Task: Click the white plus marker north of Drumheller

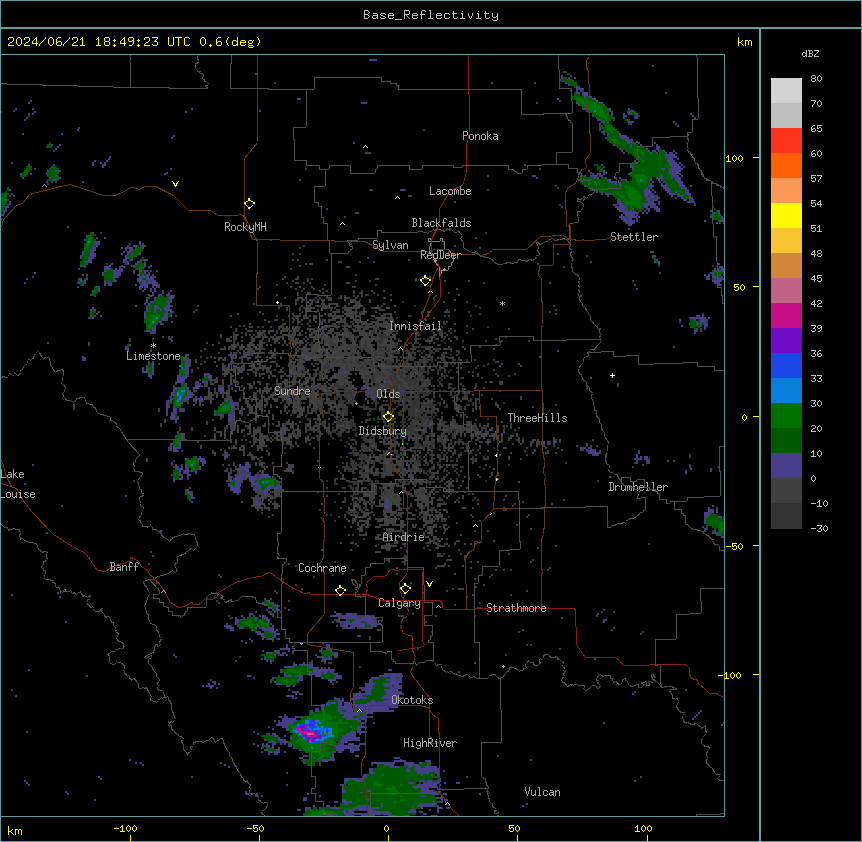Action: [x=612, y=375]
